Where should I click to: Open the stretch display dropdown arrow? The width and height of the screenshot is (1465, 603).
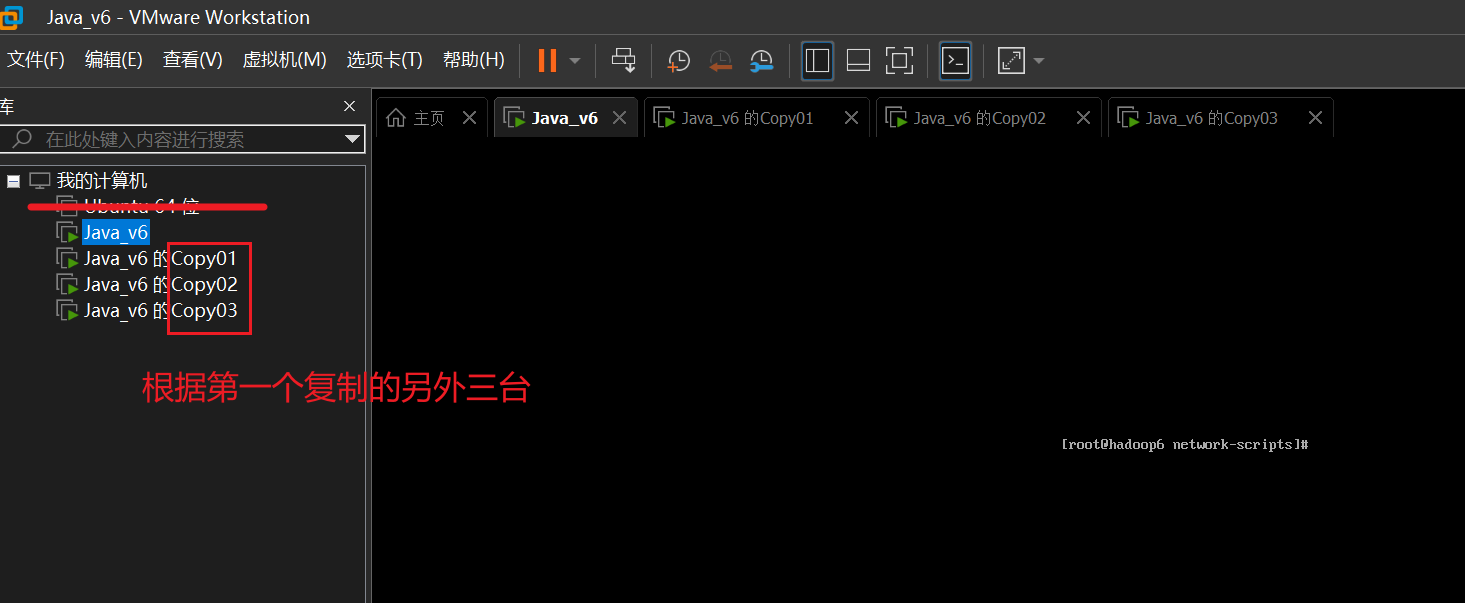click(1039, 61)
